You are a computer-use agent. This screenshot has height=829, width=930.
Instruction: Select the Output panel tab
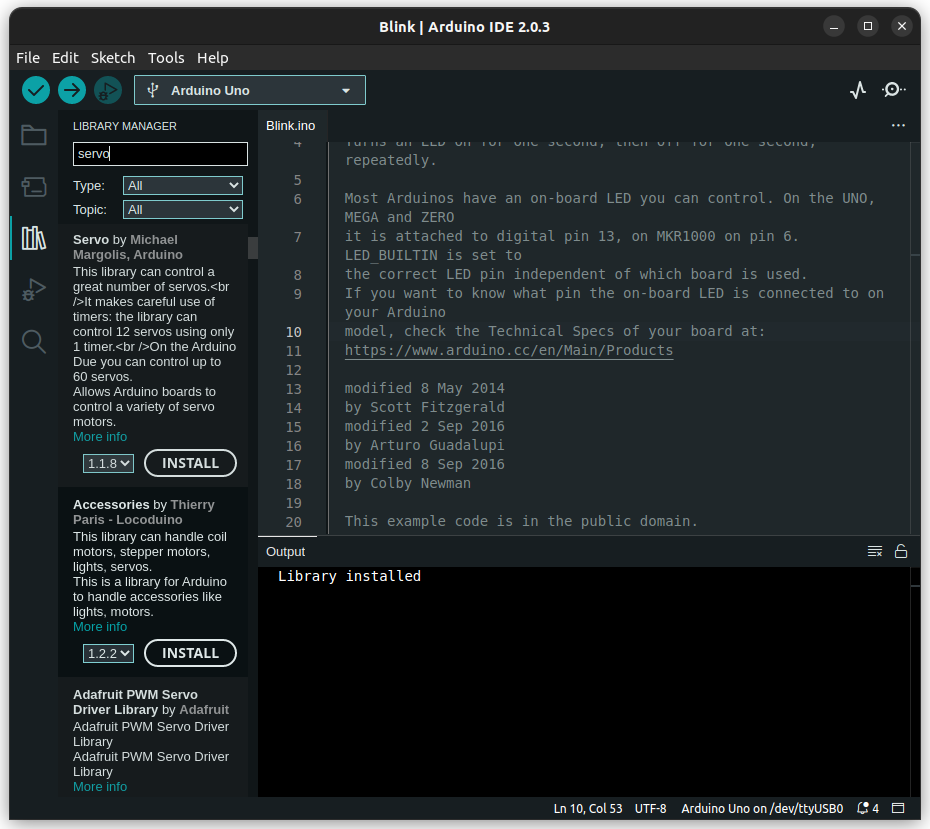click(285, 551)
